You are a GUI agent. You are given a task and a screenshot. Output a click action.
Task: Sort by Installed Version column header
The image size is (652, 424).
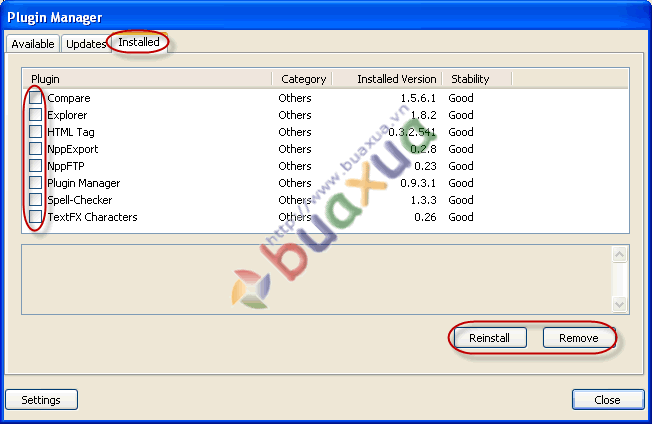click(387, 79)
